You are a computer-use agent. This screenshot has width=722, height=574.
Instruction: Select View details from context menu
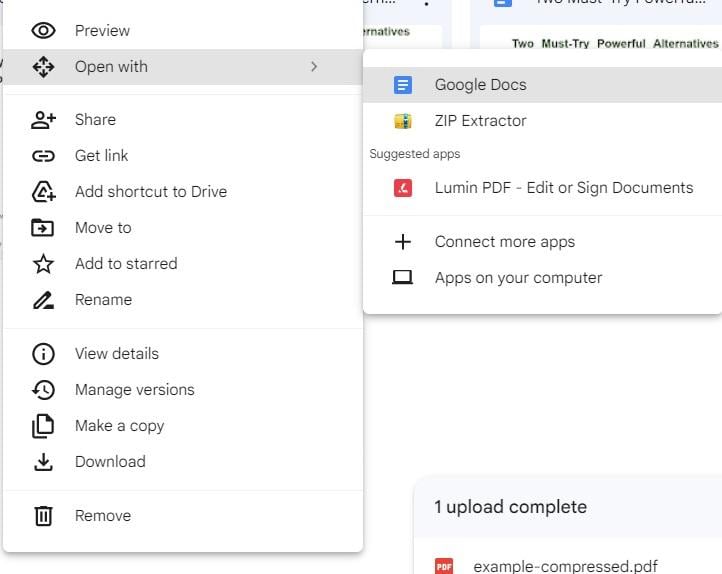[116, 354]
